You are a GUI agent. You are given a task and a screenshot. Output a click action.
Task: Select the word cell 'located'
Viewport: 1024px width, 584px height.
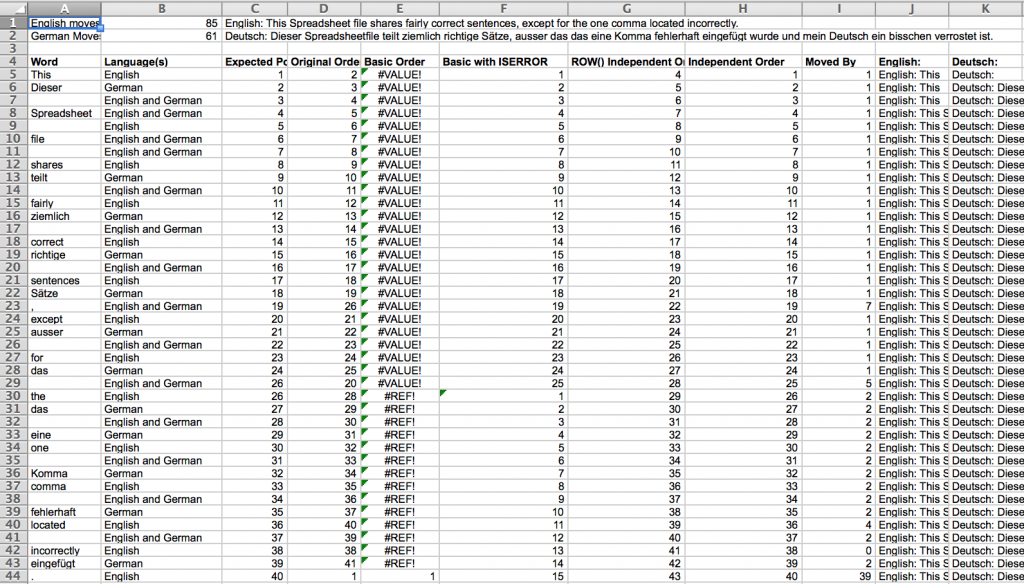pyautogui.click(x=65, y=525)
